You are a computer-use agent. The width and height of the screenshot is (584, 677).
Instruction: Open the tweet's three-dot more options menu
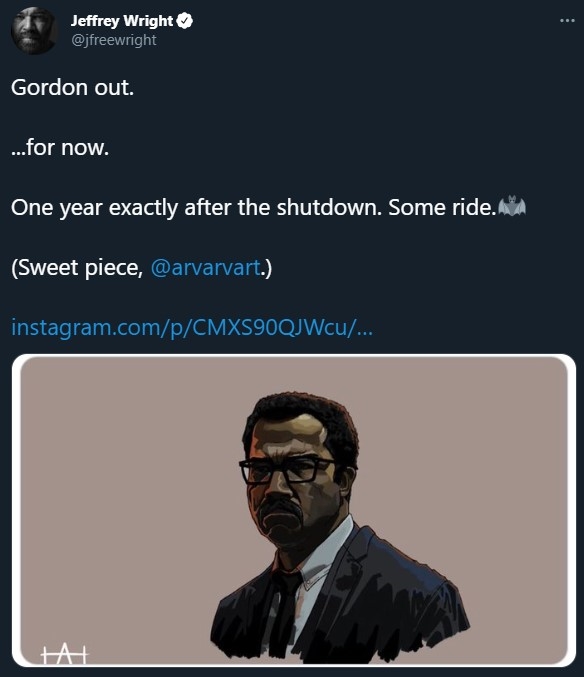(x=567, y=20)
